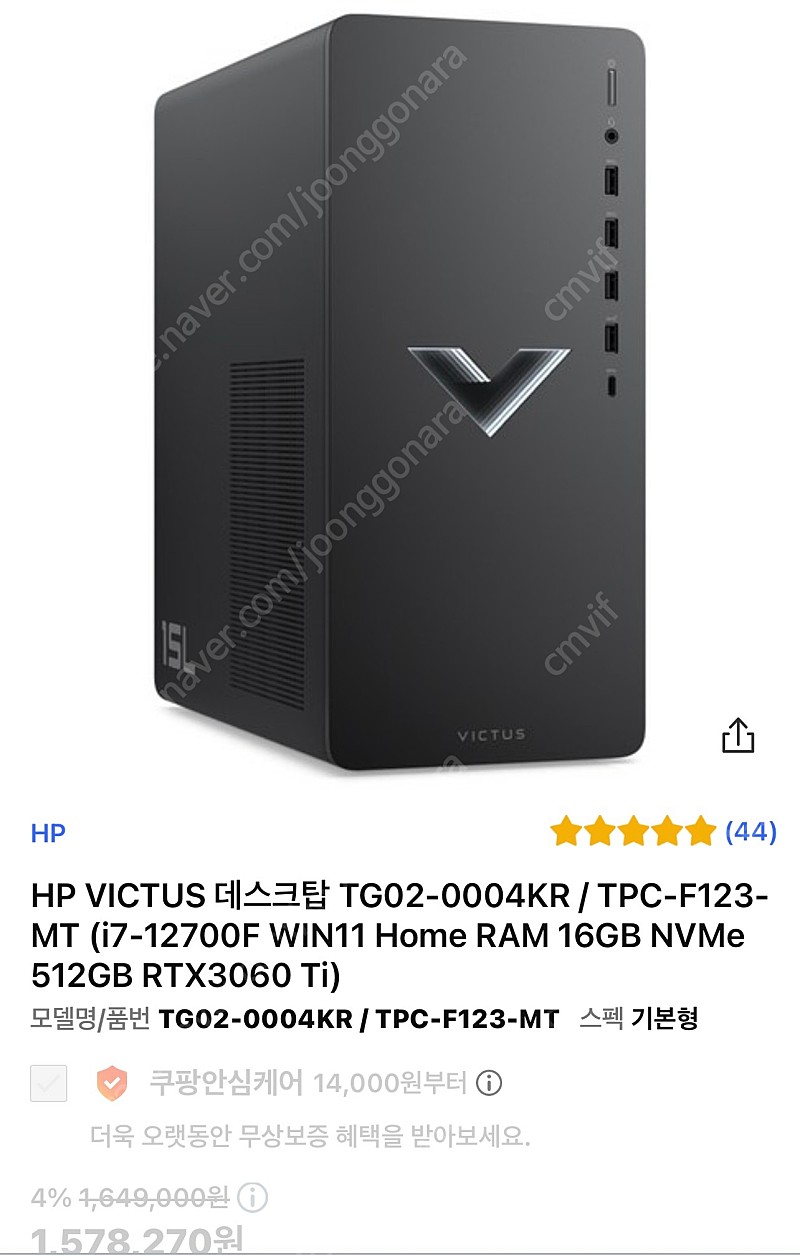Tap the 4% discount percentage
This screenshot has width=800, height=1256.
pos(50,1198)
